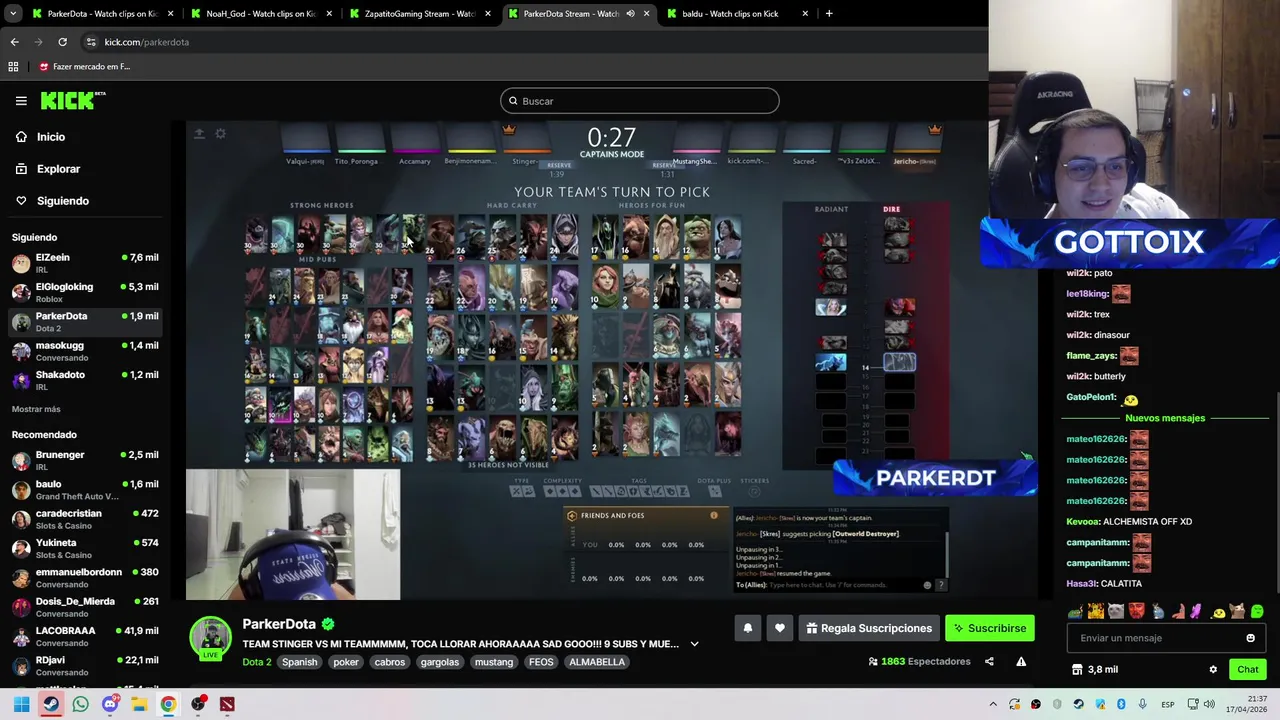The height and width of the screenshot is (720, 1280).
Task: Click the Kick logo
Action: [x=72, y=100]
